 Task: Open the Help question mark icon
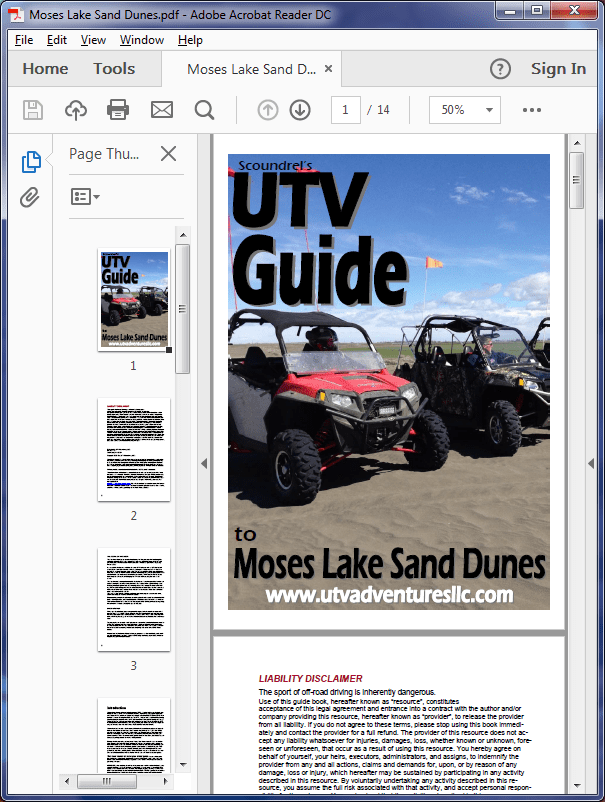coord(500,69)
